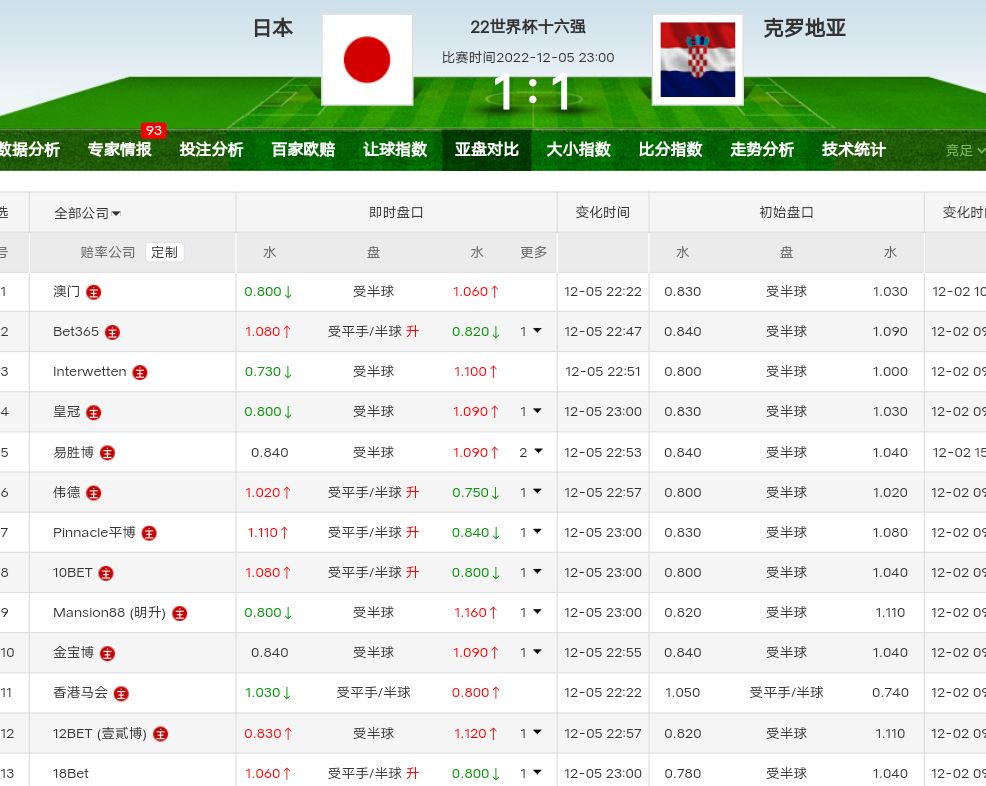Click the 主 icon beside 12BET (壹贰博)

tap(160, 734)
